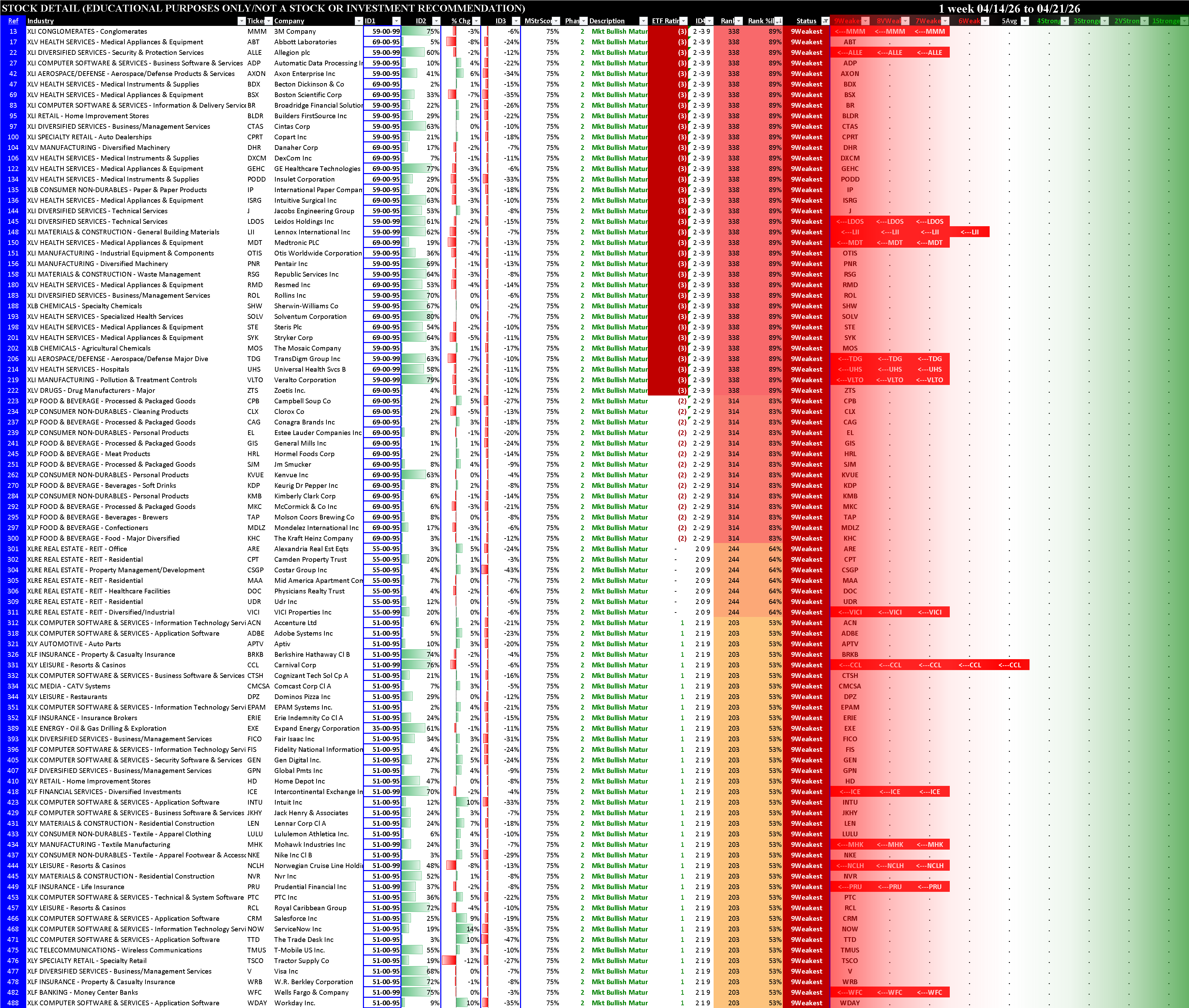
Task: Open the % Chg filter dropdown
Action: tap(476, 21)
